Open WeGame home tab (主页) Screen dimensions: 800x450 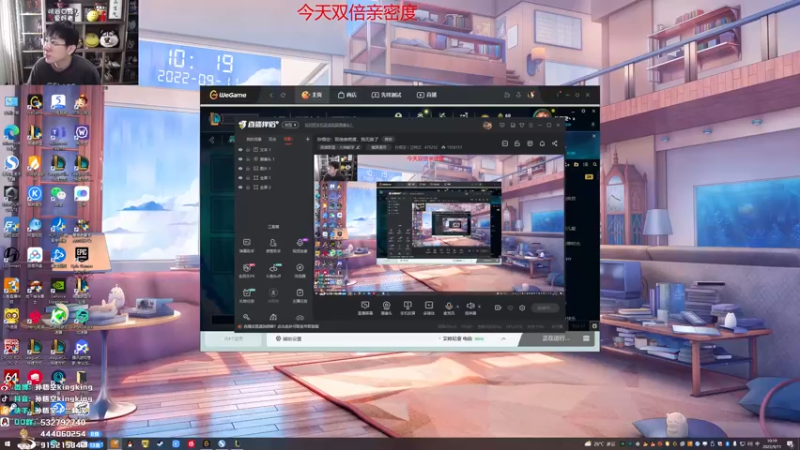(312, 95)
